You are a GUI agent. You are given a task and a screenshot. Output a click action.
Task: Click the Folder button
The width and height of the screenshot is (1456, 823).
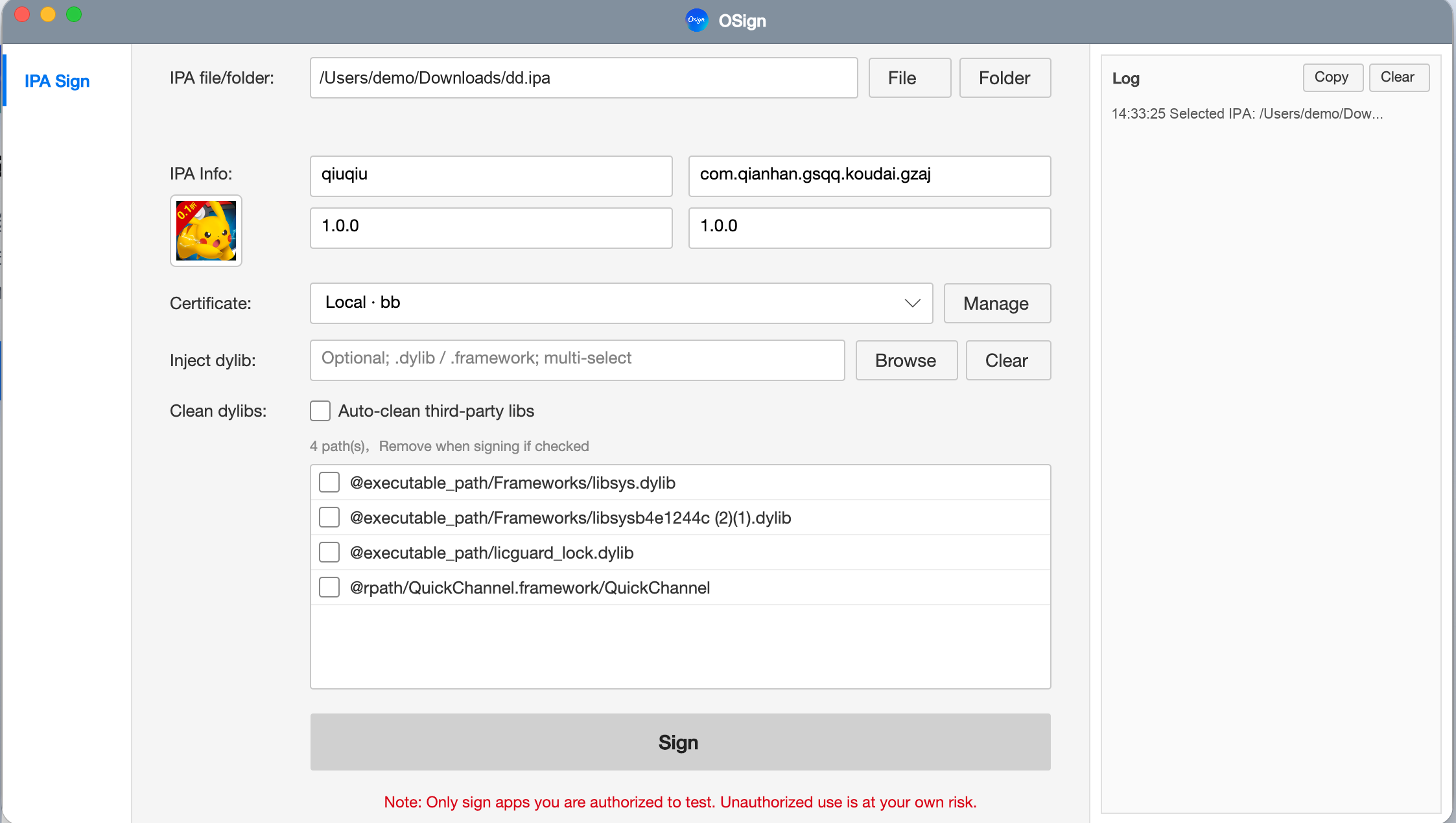pos(1005,78)
